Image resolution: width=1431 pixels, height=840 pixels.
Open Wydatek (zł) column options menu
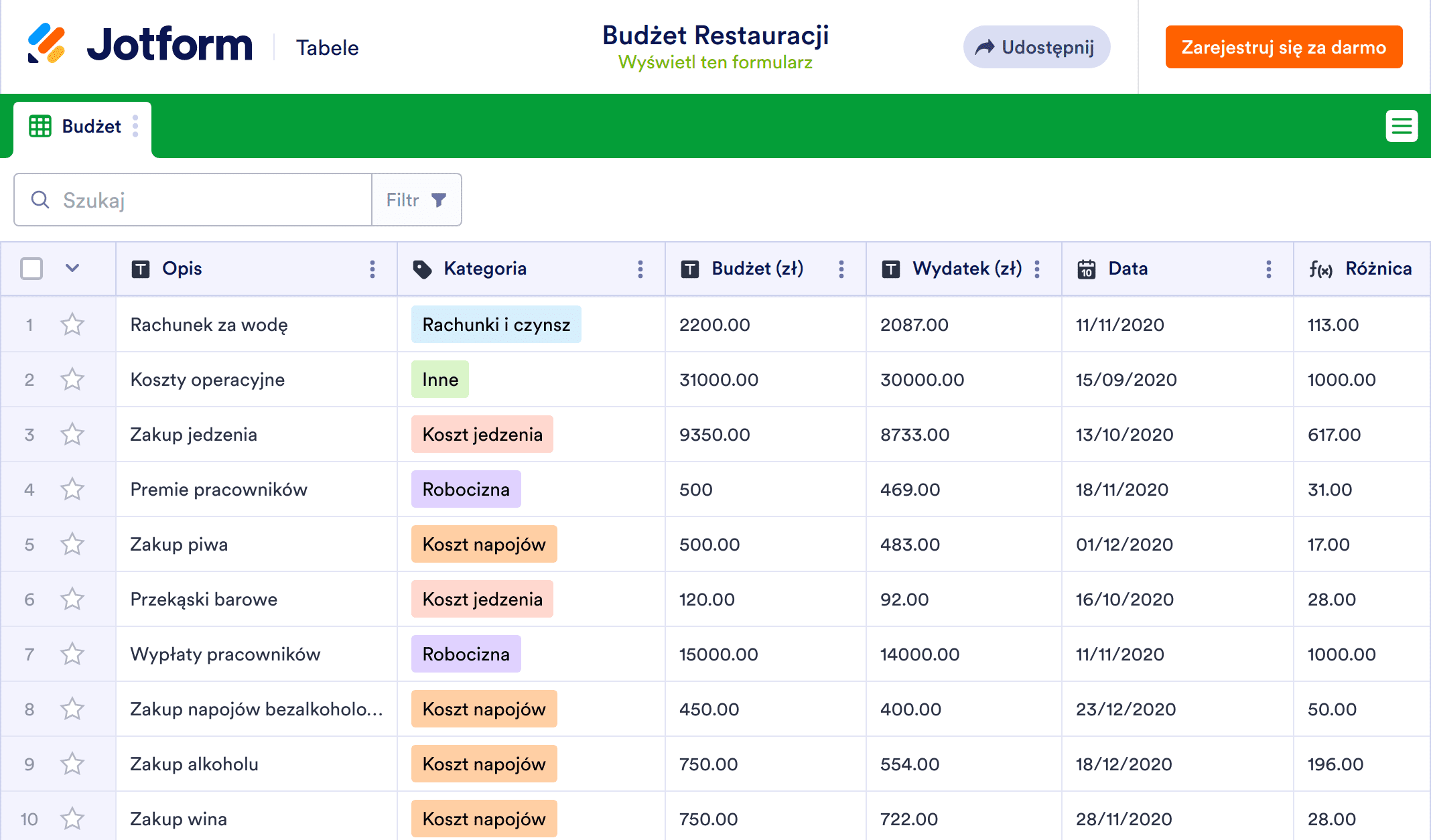[x=1037, y=269]
